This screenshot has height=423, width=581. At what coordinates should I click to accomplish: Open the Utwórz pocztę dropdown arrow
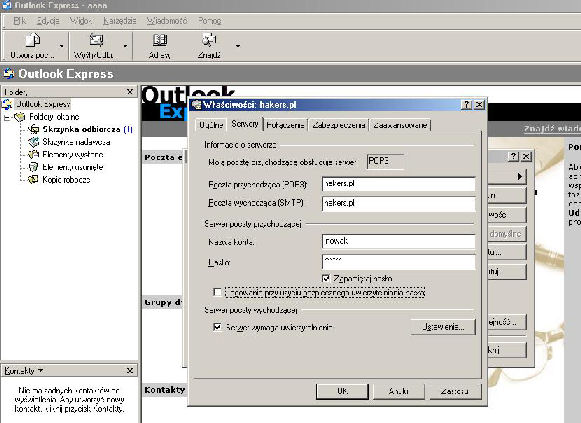[62, 46]
